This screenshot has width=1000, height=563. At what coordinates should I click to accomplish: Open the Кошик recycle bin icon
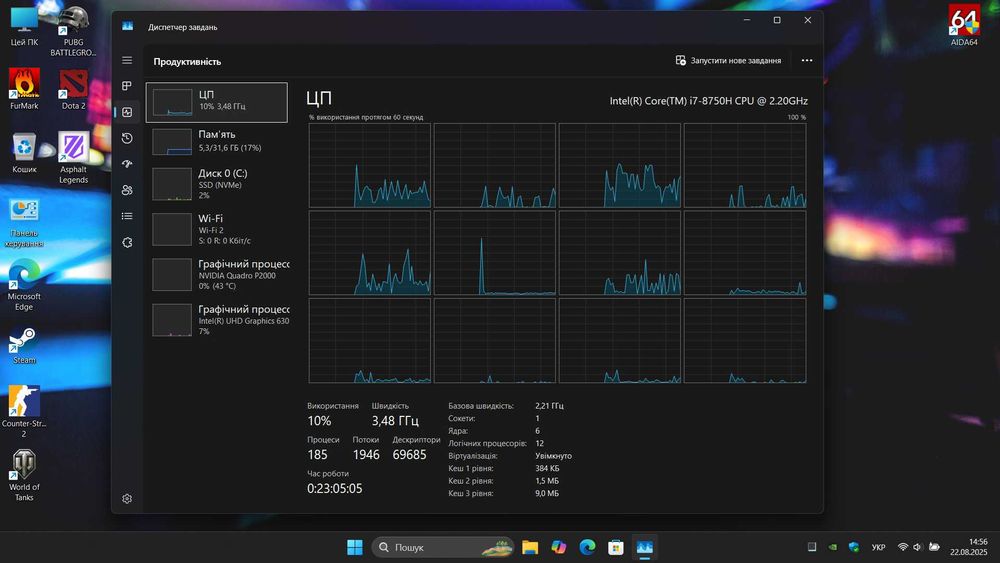click(x=24, y=152)
